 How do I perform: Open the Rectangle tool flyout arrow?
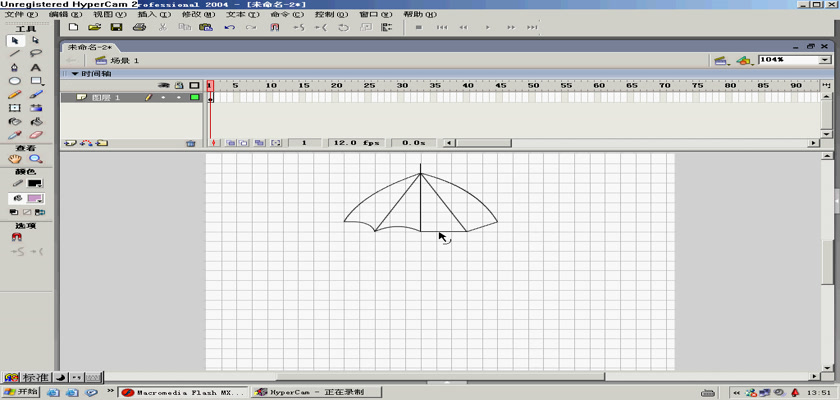point(42,85)
